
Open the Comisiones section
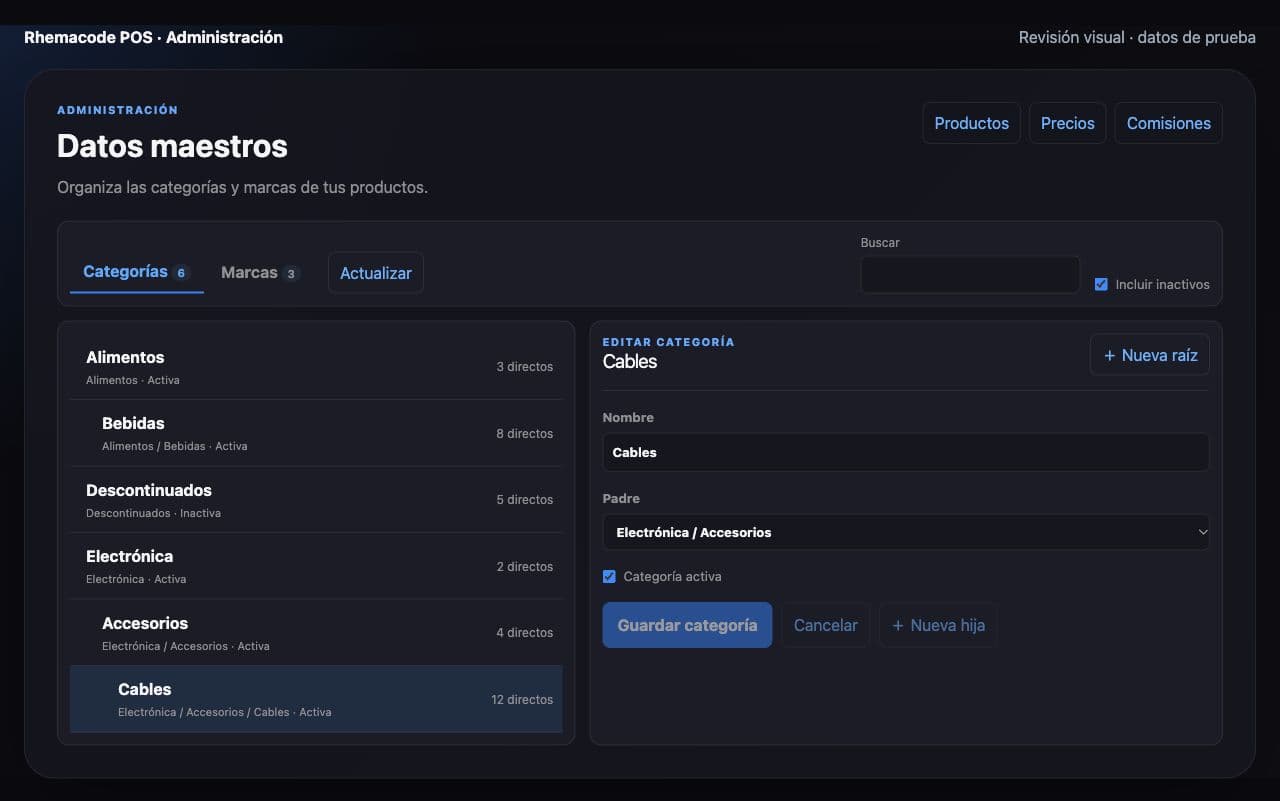pyautogui.click(x=1169, y=123)
